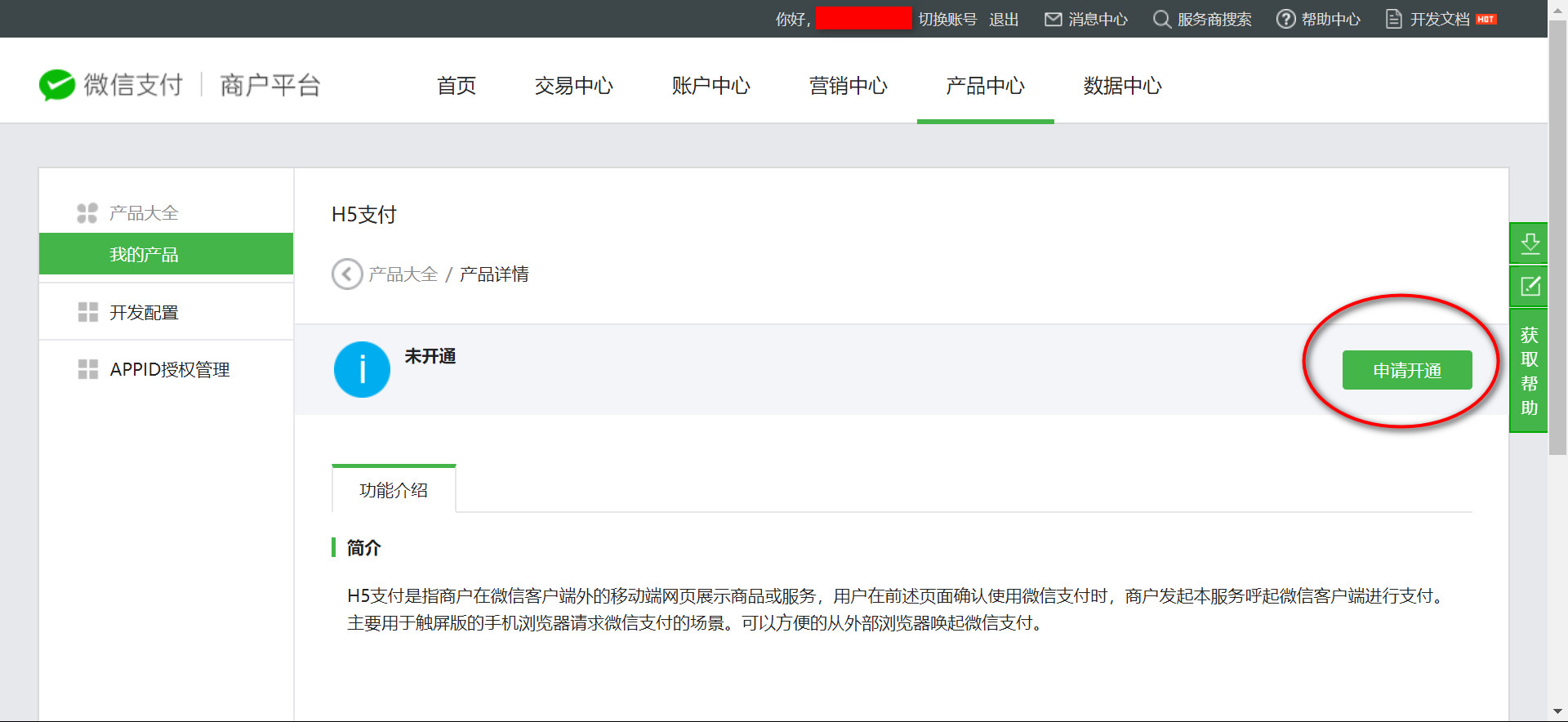Click the magnifier icon for 服务商搜索
Image resolution: width=1568 pixels, height=722 pixels.
(1161, 19)
